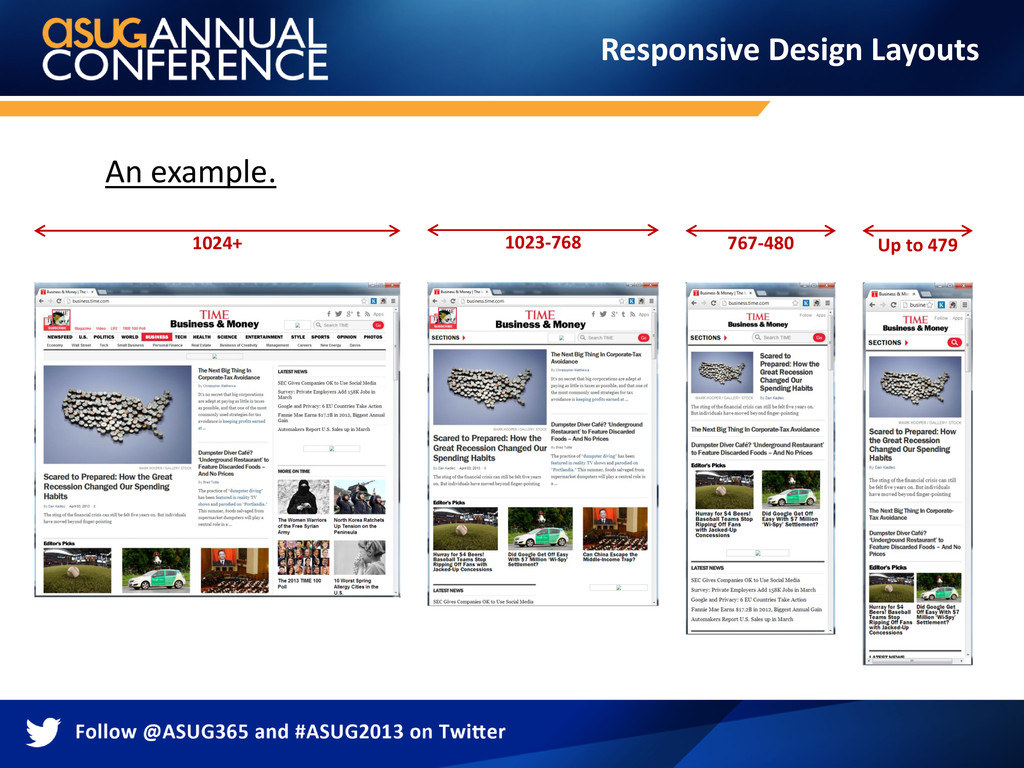Click Twitter bird icon in 1024+ browser page
Image resolution: width=1024 pixels, height=768 pixels.
(338, 314)
